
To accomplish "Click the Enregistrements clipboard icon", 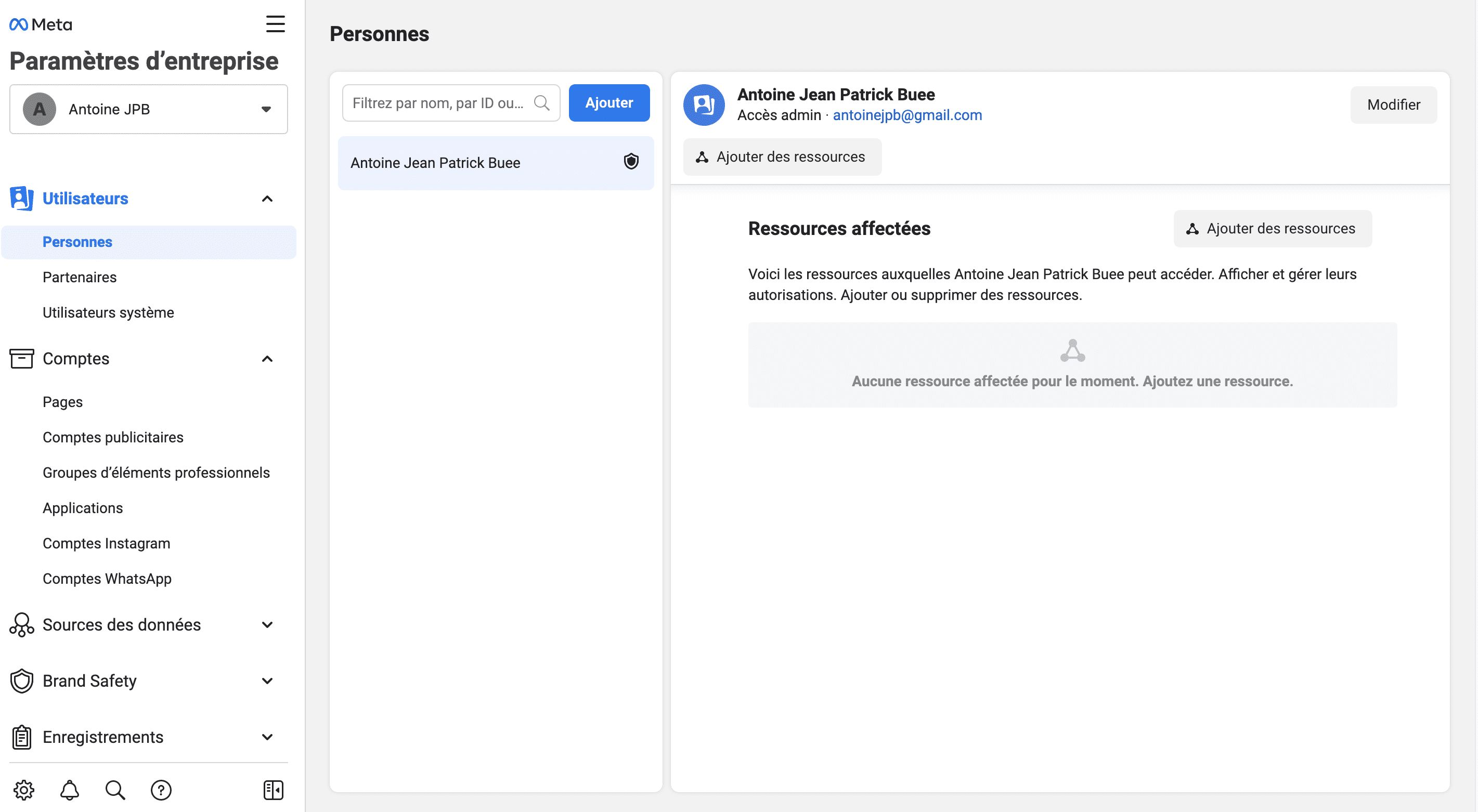I will (22, 737).
